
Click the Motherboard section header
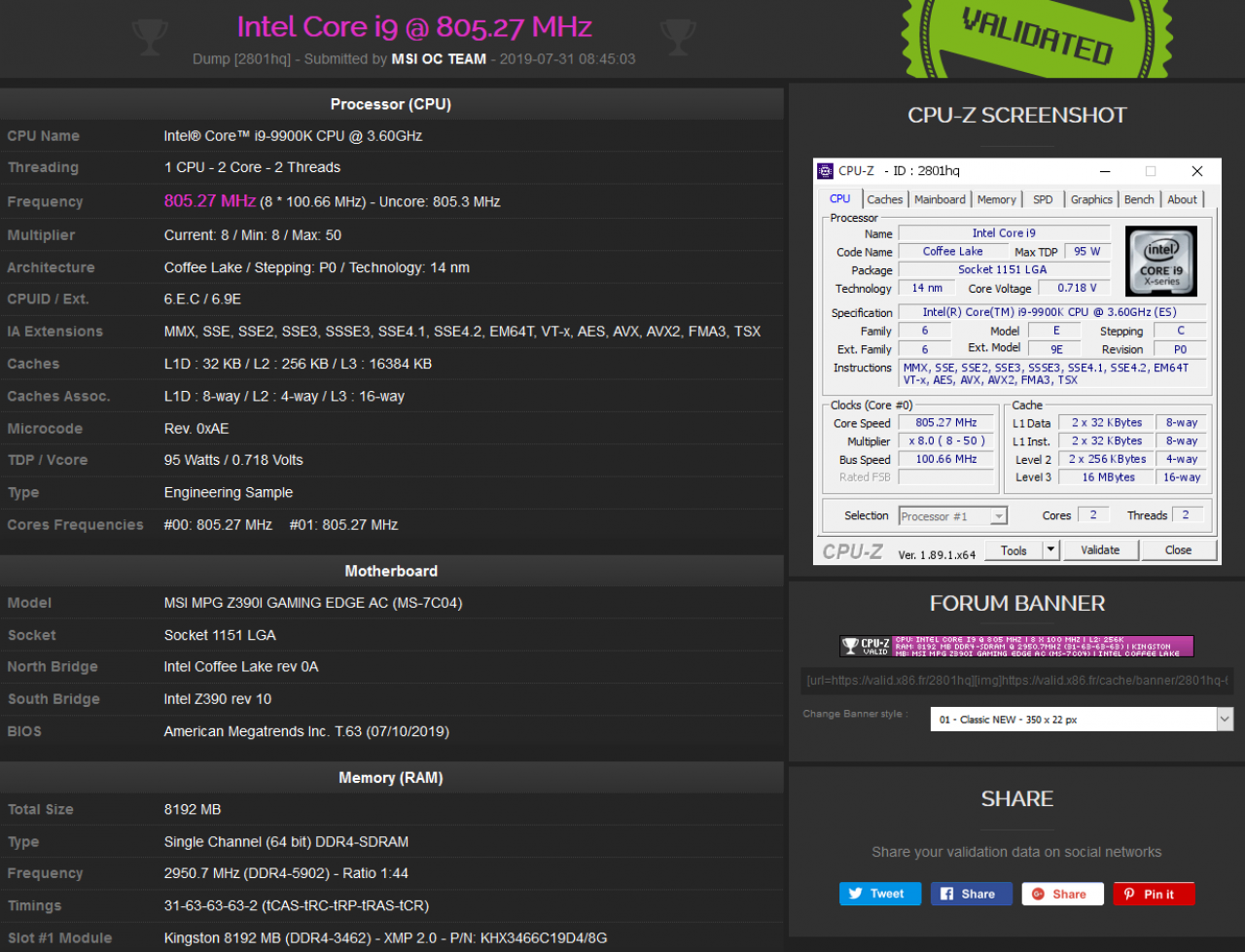click(391, 571)
